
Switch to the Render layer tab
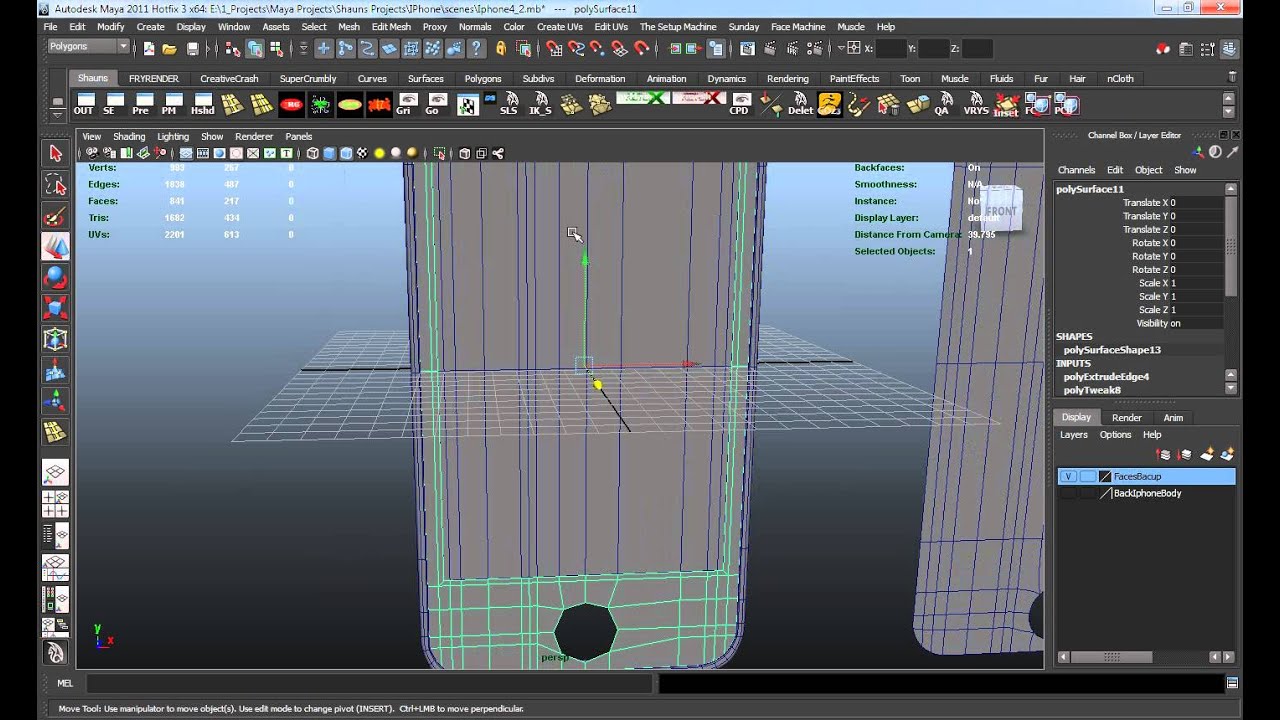tap(1126, 418)
